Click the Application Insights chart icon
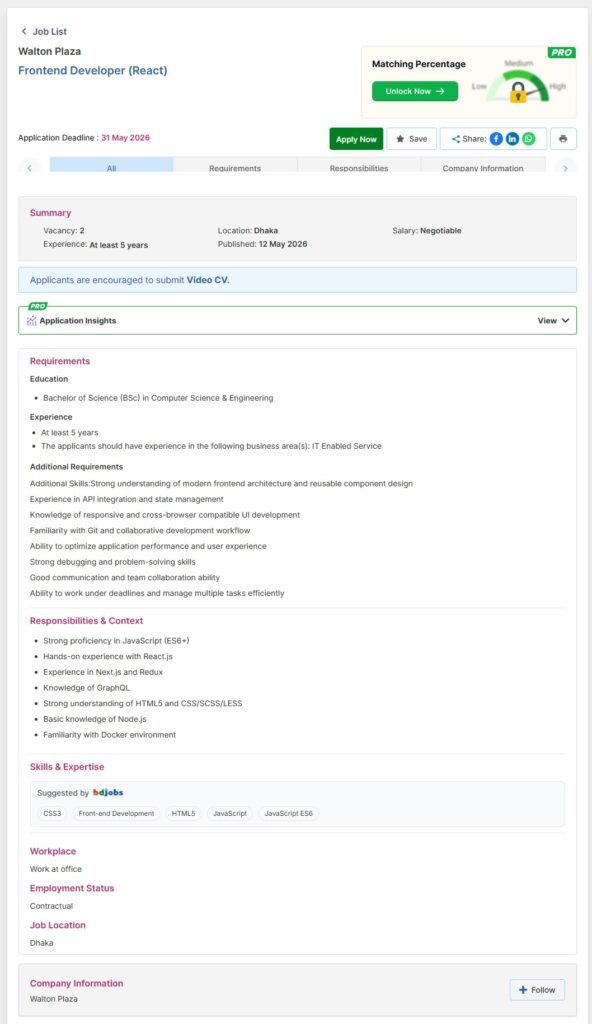Screen dimensions: 592x1024 click(x=31, y=321)
